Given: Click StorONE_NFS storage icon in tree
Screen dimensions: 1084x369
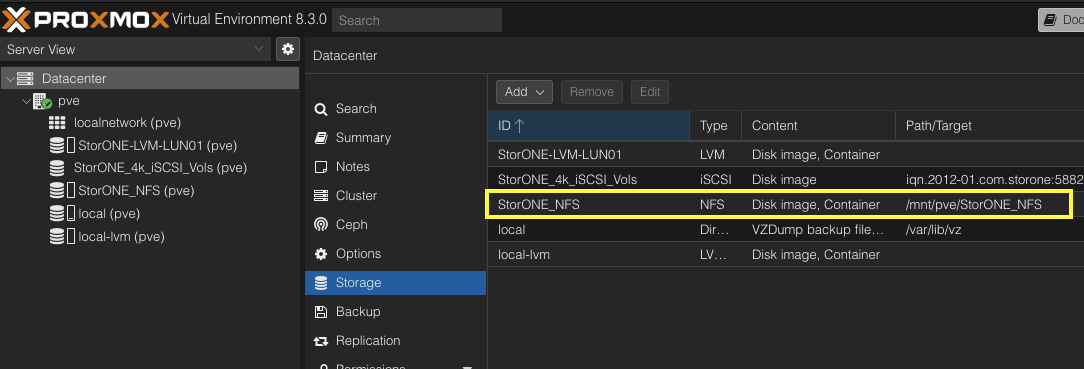Looking at the screenshot, I should point(62,190).
